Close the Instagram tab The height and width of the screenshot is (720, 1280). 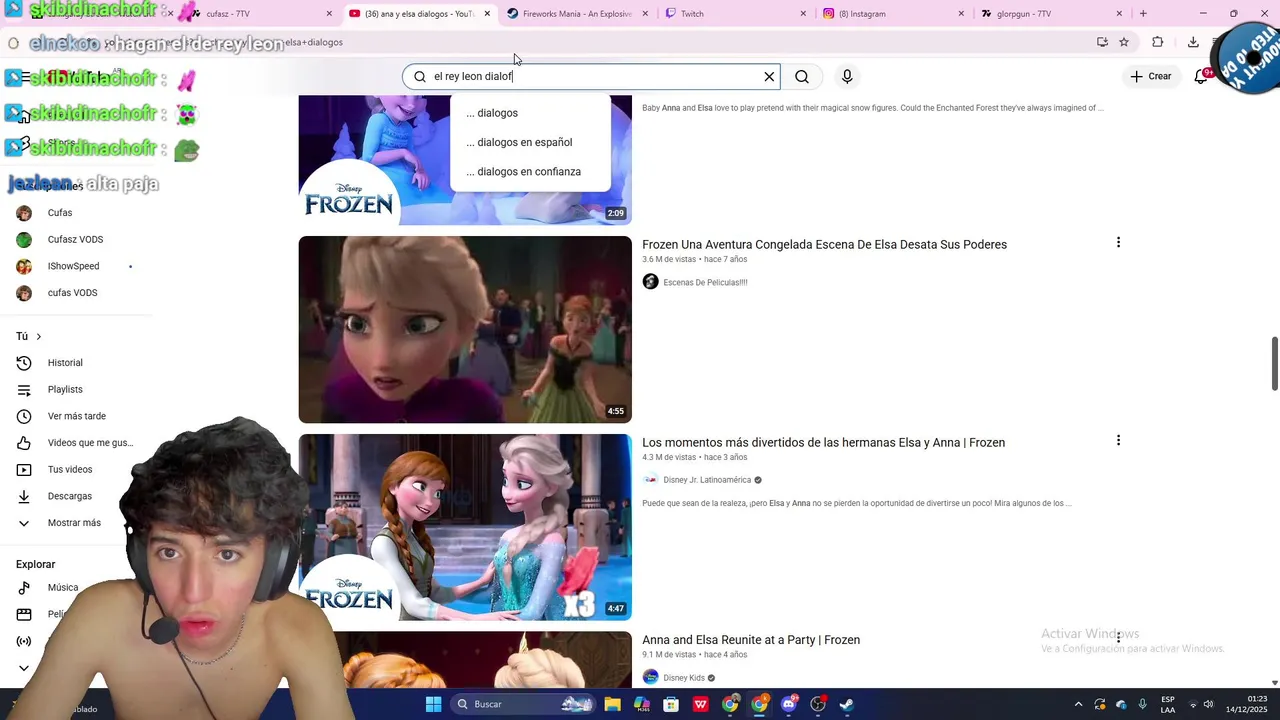[x=961, y=14]
